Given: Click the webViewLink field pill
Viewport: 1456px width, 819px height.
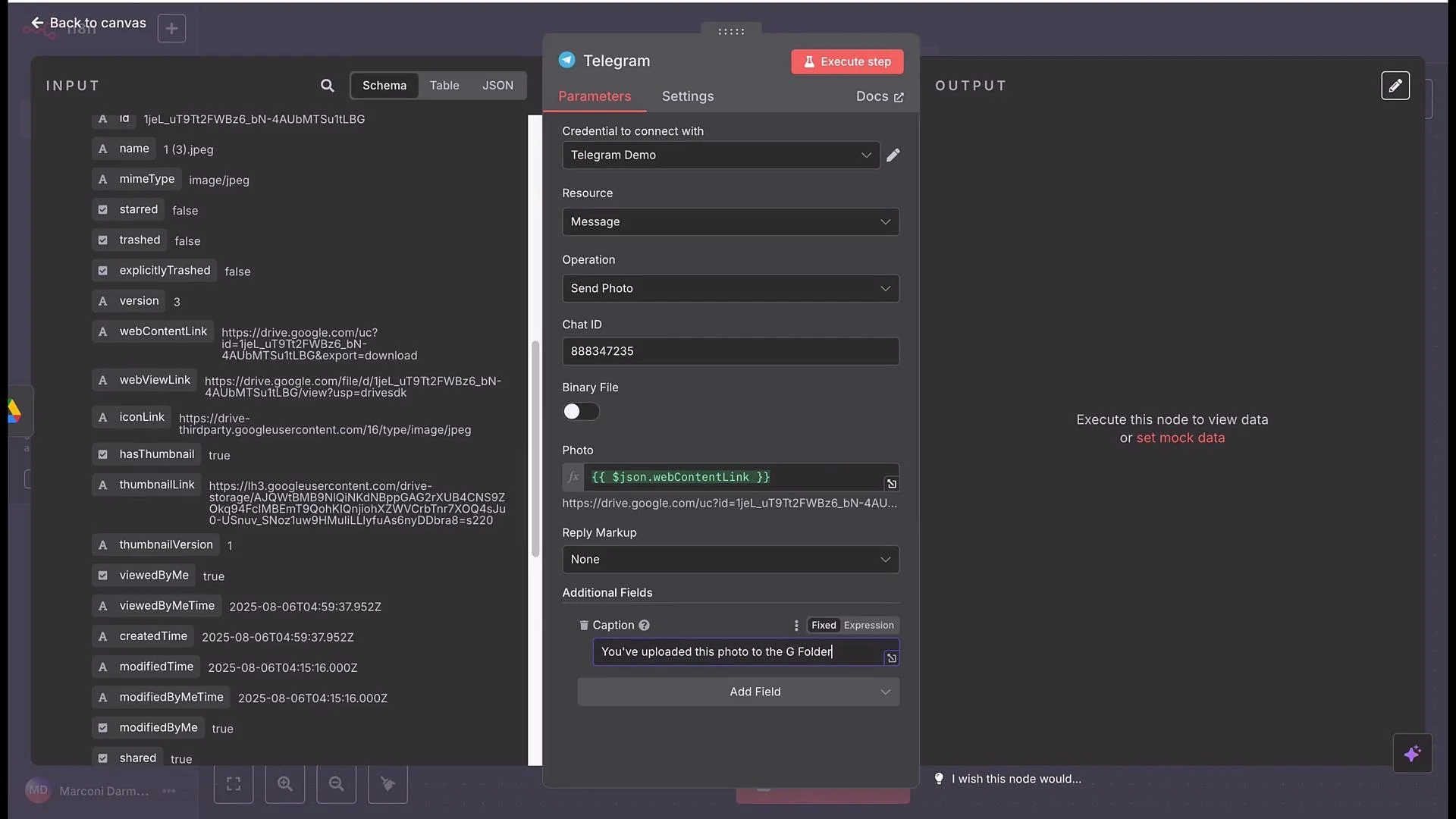Looking at the screenshot, I should 145,380.
